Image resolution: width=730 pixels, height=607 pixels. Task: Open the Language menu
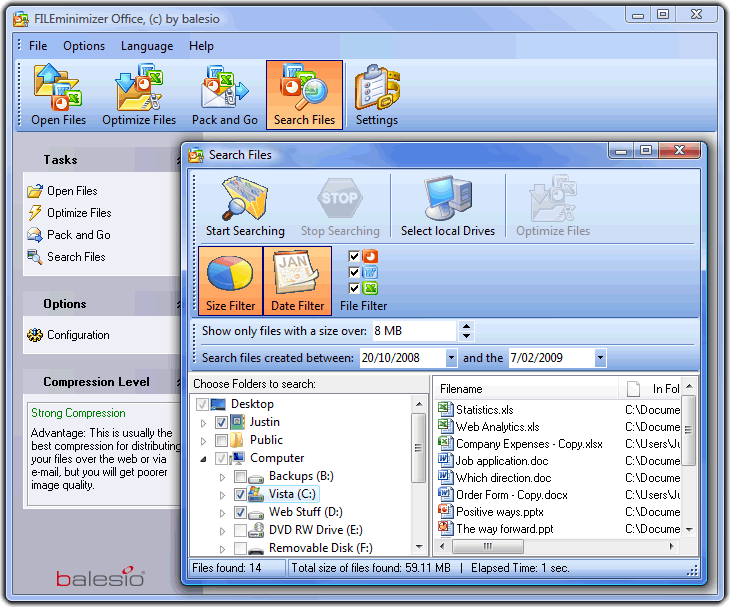146,46
